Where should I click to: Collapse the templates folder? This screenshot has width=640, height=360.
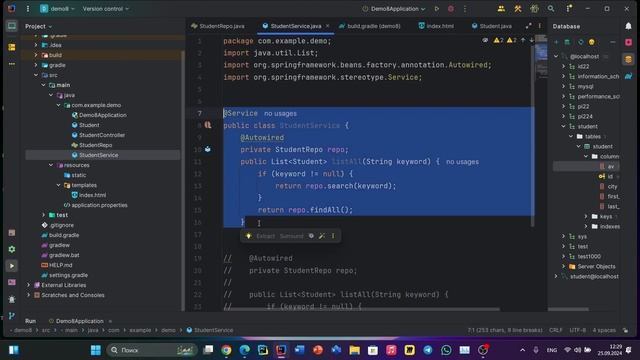(x=58, y=185)
